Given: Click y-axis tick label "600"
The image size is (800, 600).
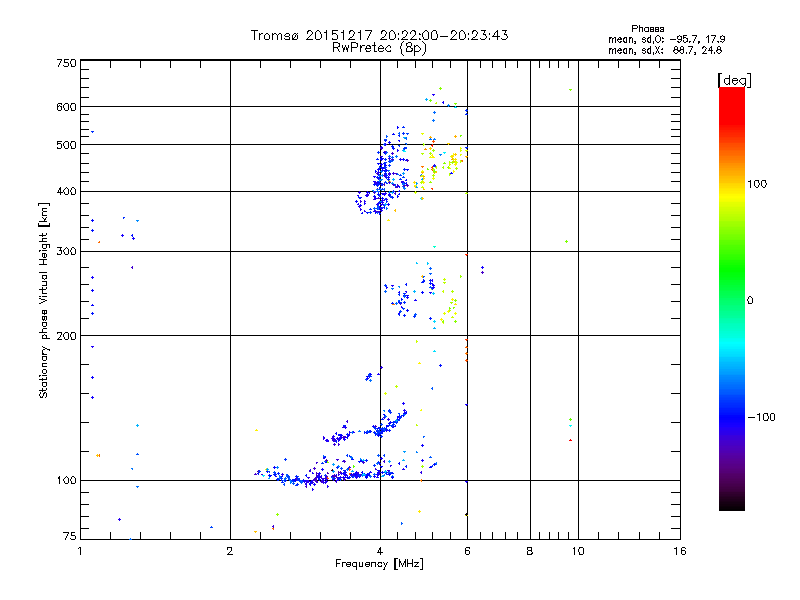Looking at the screenshot, I should [x=66, y=107].
